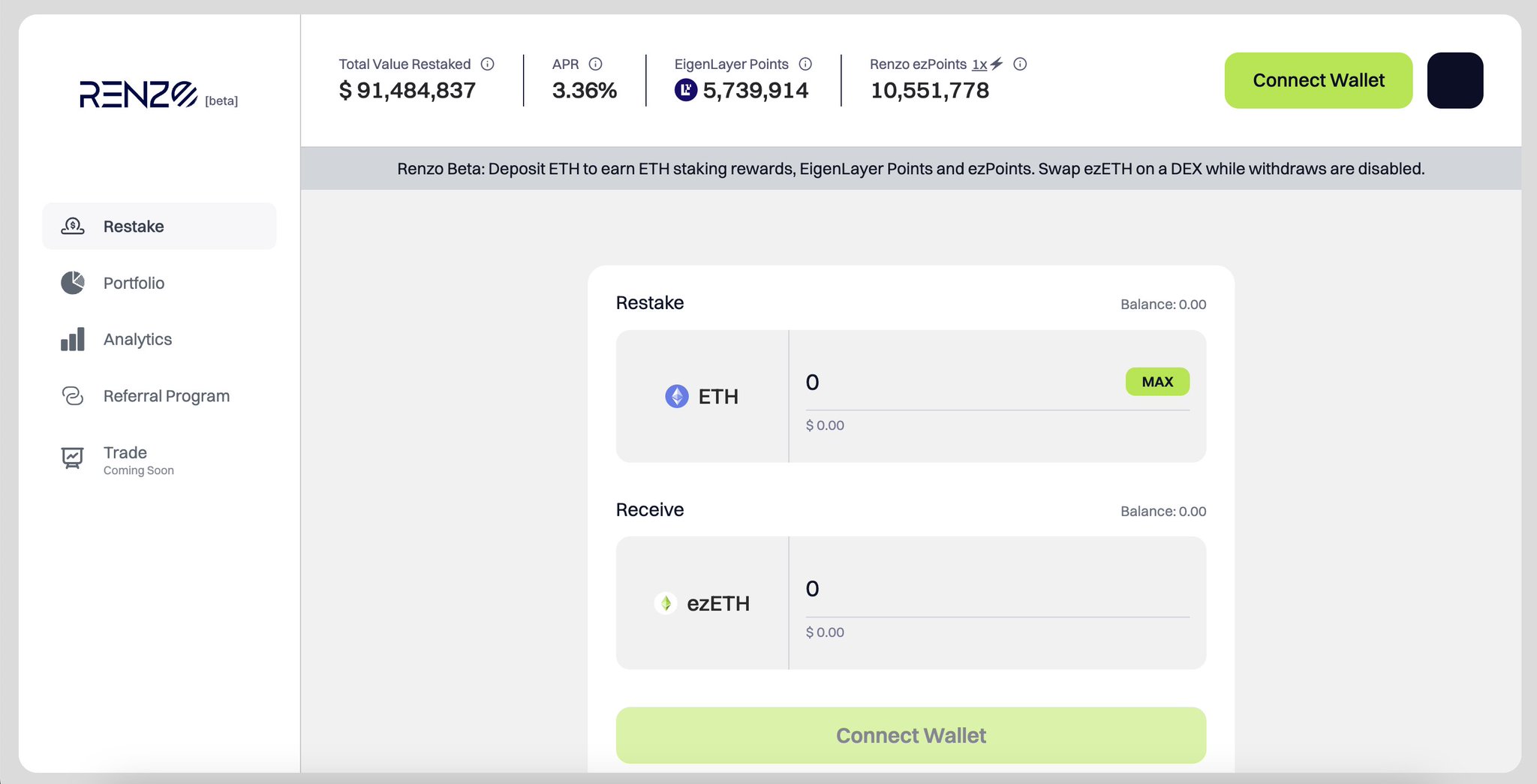Click the $0.00 value under ezETH amount

pyautogui.click(x=825, y=632)
